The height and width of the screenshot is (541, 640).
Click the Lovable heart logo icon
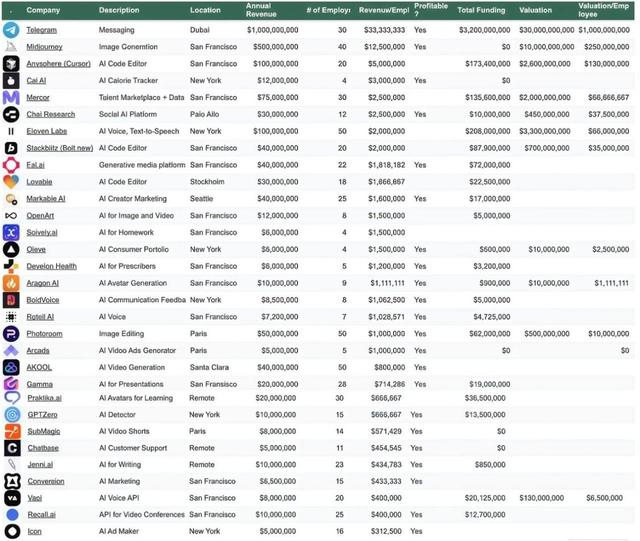(x=11, y=182)
